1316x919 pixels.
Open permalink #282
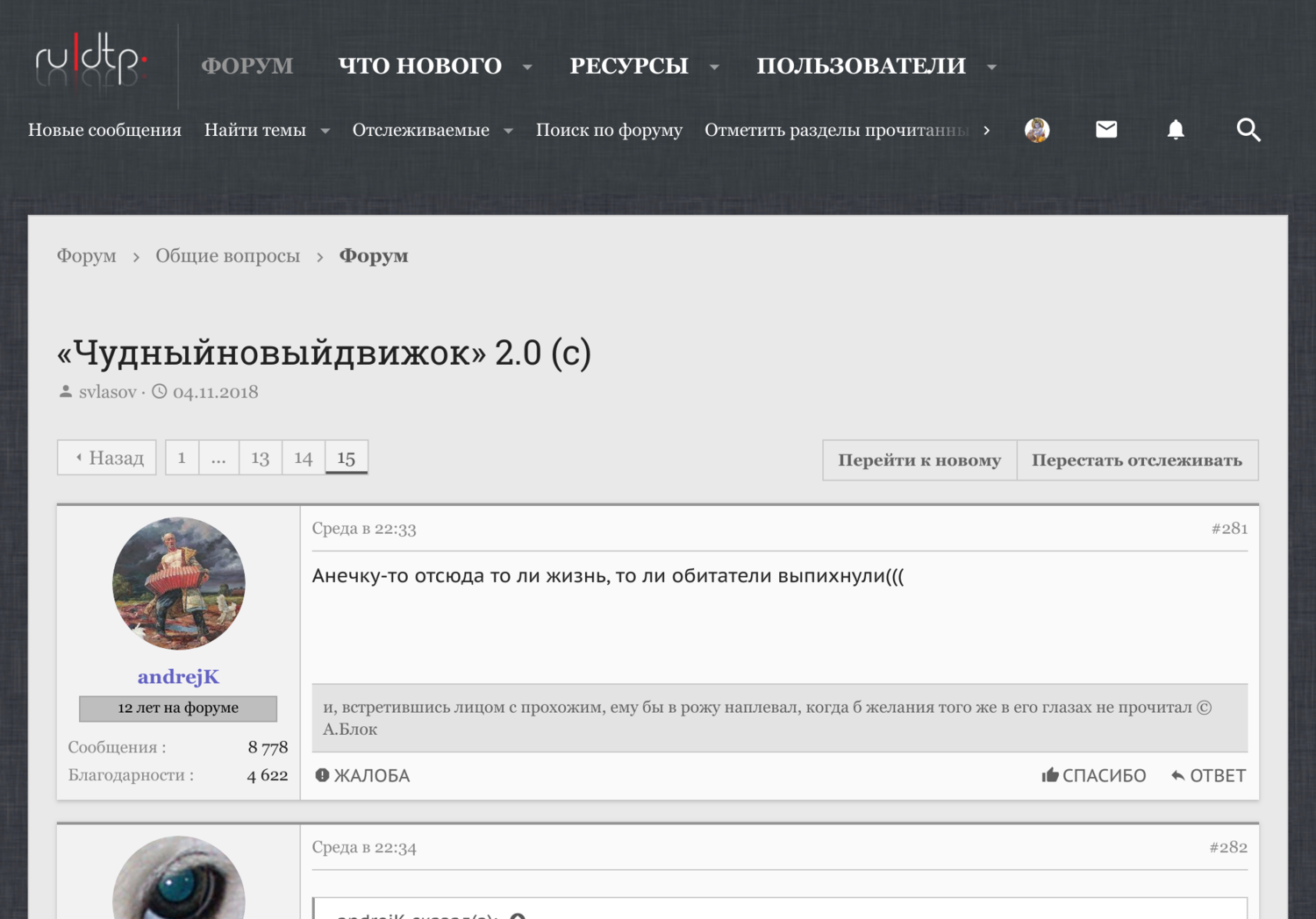[1228, 848]
